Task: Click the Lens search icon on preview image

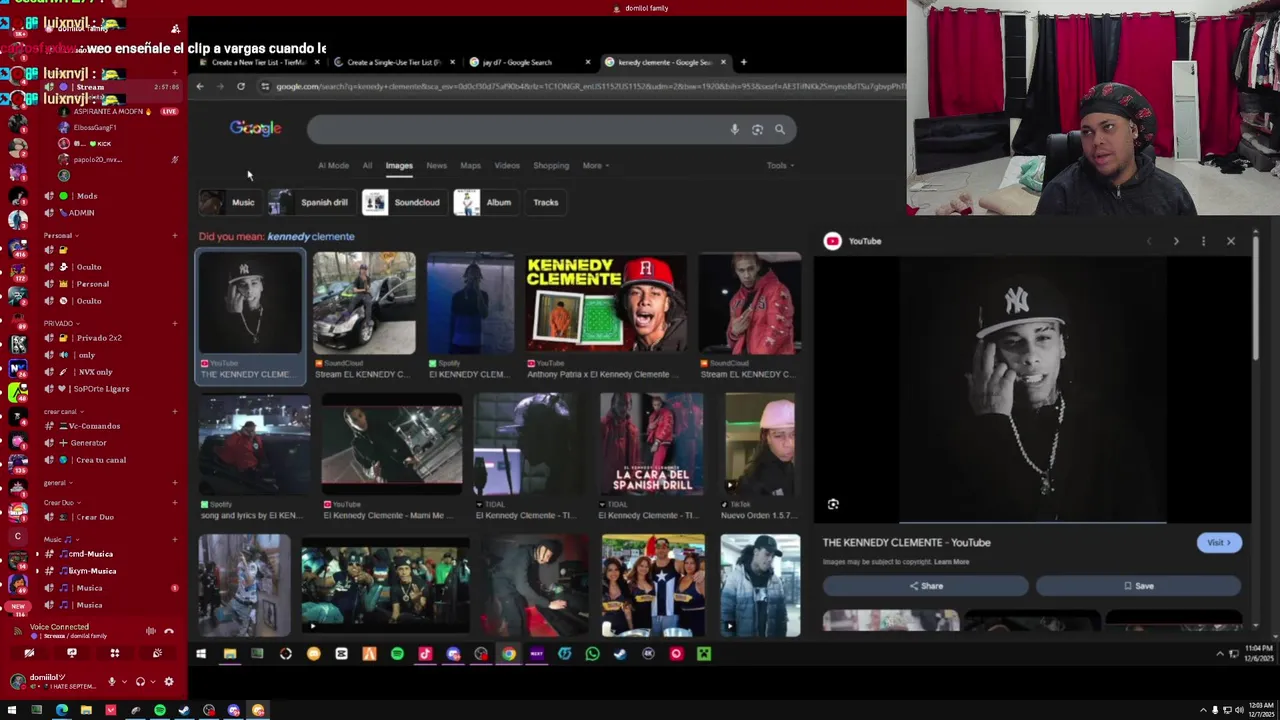Action: pos(833,504)
